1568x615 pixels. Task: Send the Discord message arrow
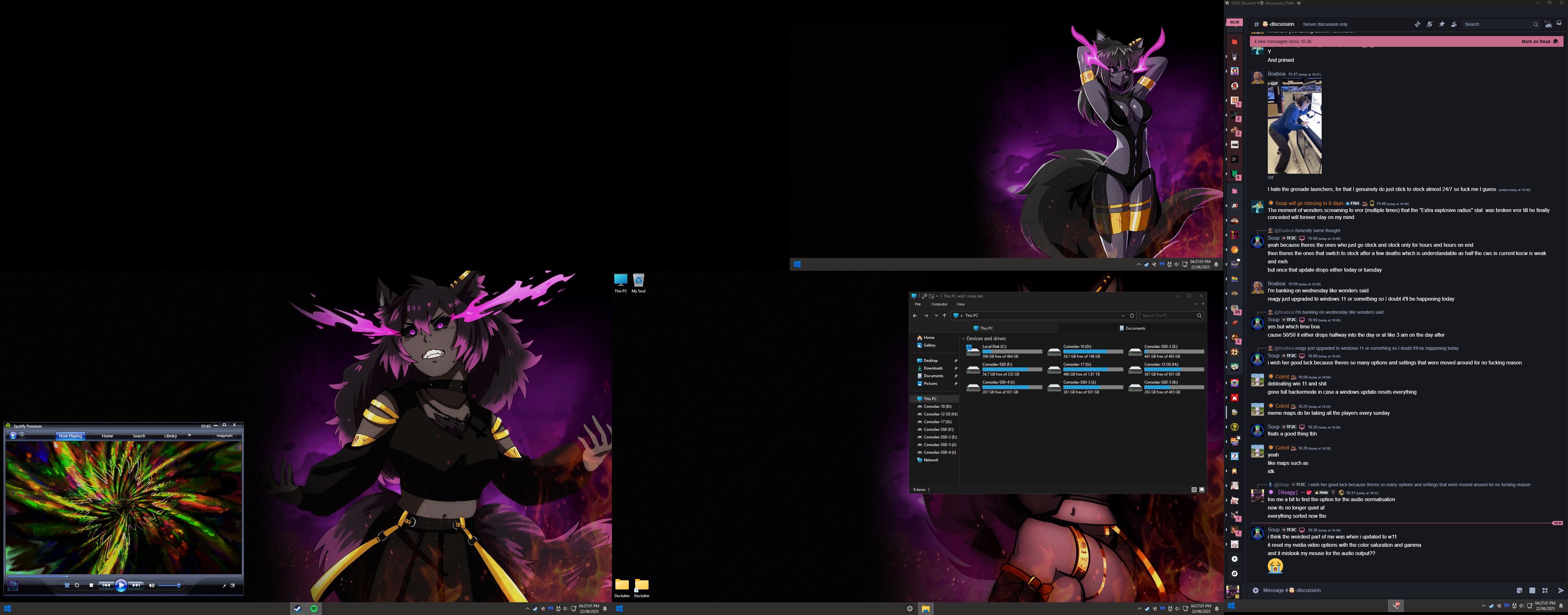tap(1561, 591)
